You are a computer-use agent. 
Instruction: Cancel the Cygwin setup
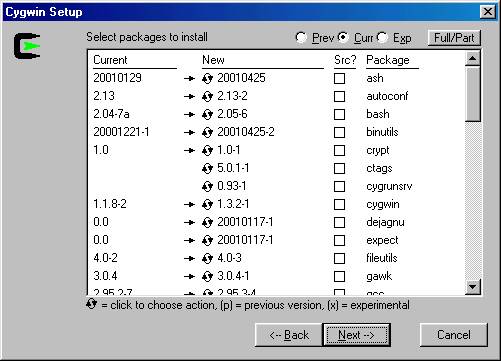[454, 335]
